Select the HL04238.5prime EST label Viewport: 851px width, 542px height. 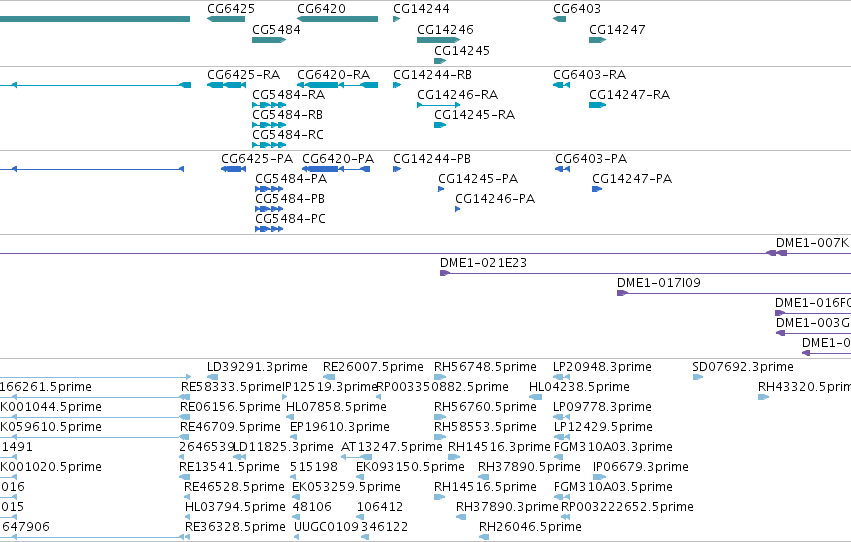[579, 387]
